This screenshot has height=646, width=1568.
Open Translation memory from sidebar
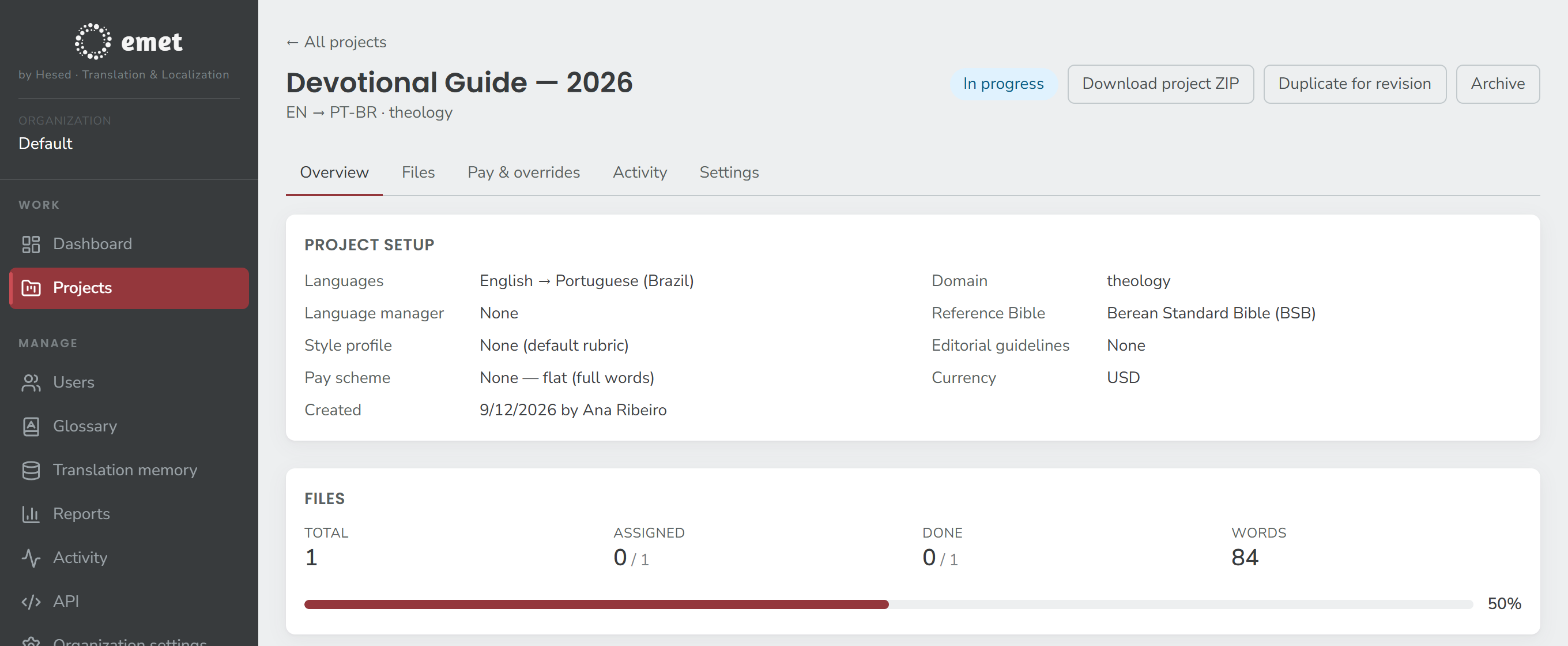tap(129, 470)
